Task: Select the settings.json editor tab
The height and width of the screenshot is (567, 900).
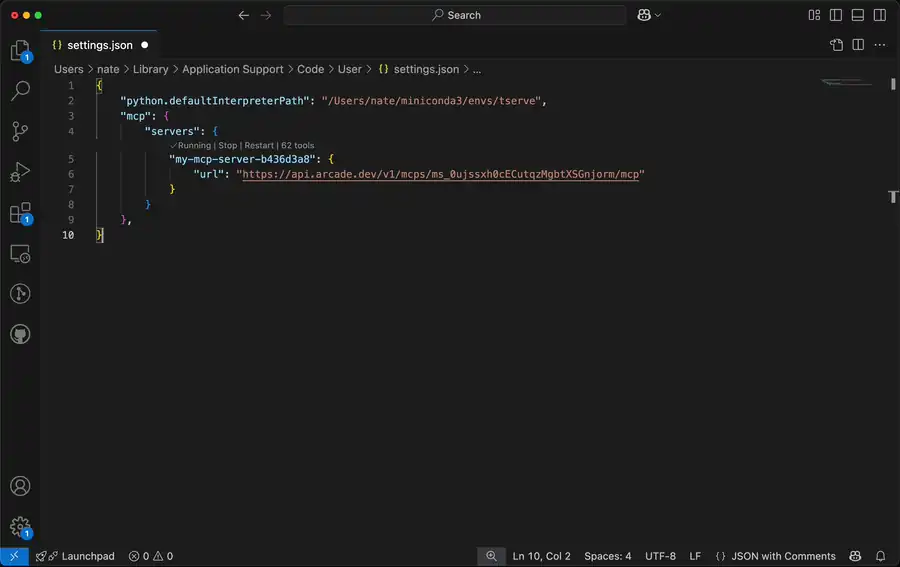Action: pos(98,45)
